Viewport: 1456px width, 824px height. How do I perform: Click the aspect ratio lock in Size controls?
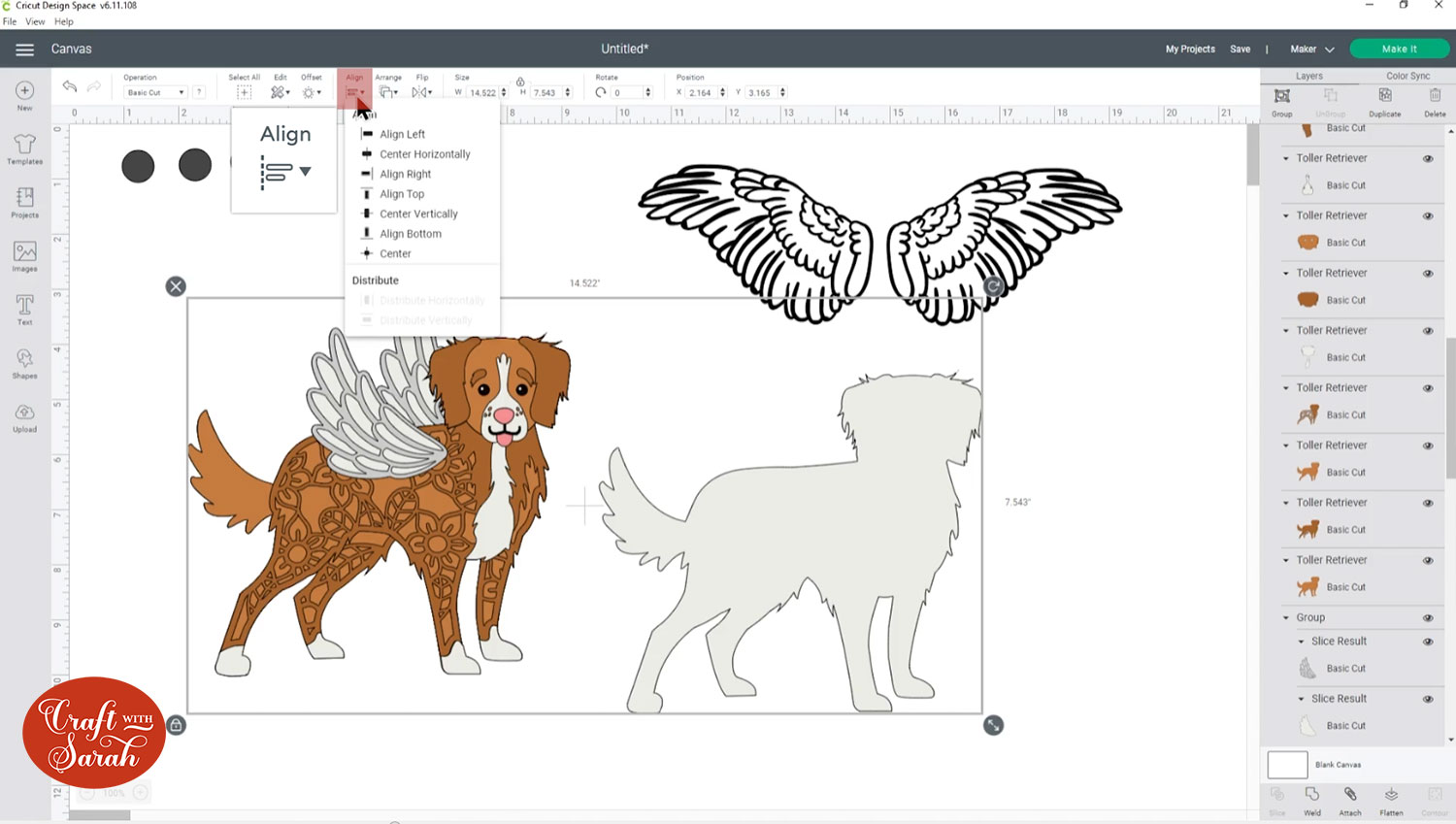[520, 83]
